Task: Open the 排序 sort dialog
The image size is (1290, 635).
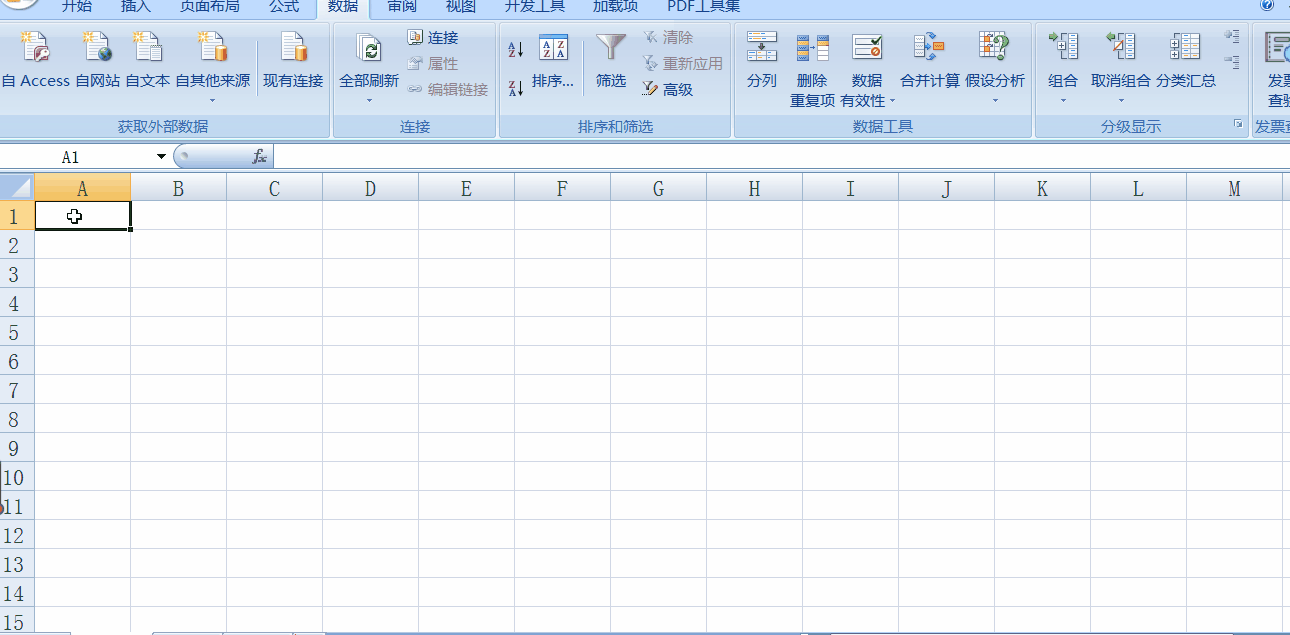Action: [x=553, y=63]
